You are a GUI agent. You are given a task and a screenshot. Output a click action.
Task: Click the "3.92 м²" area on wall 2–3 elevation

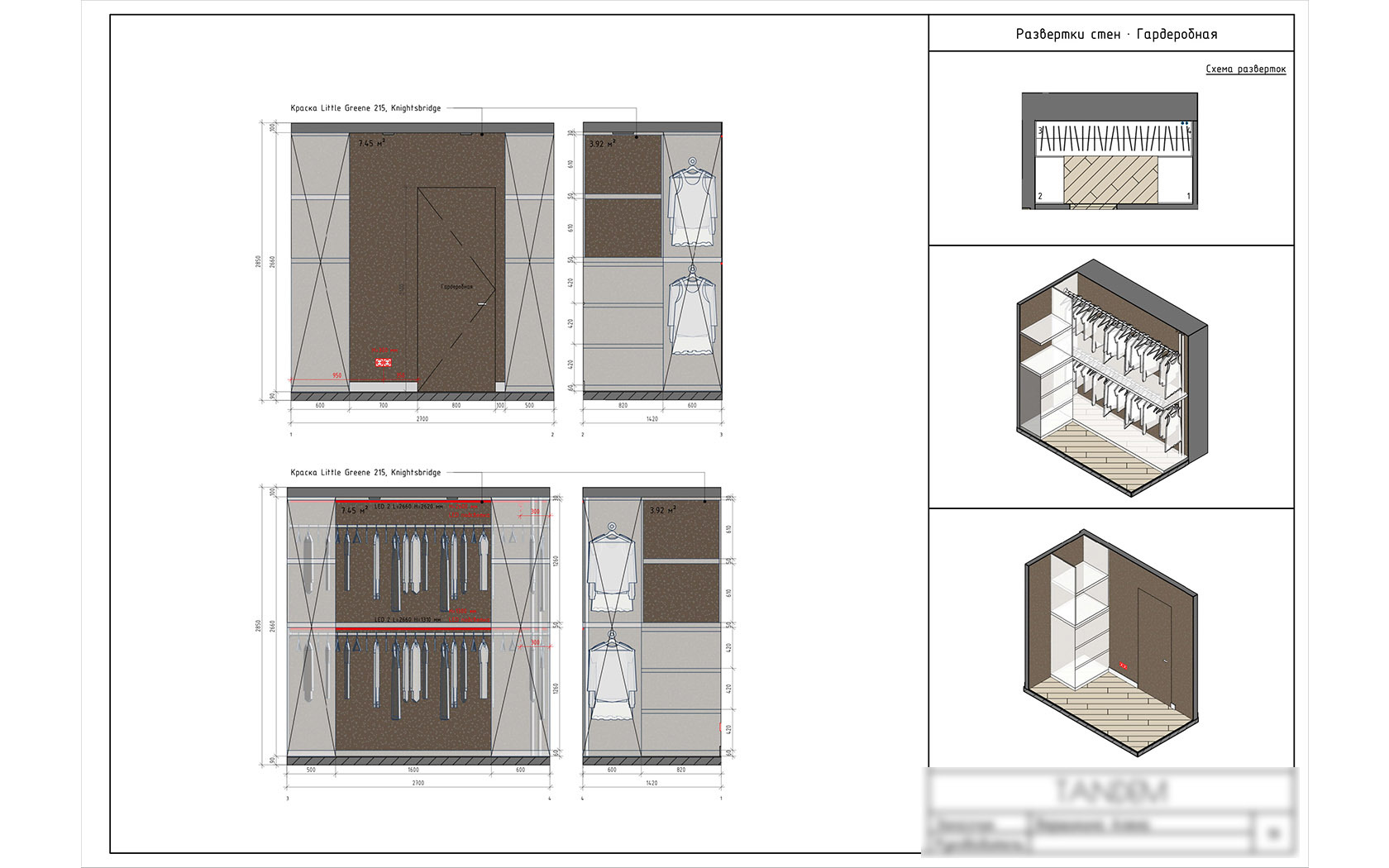tap(601, 144)
